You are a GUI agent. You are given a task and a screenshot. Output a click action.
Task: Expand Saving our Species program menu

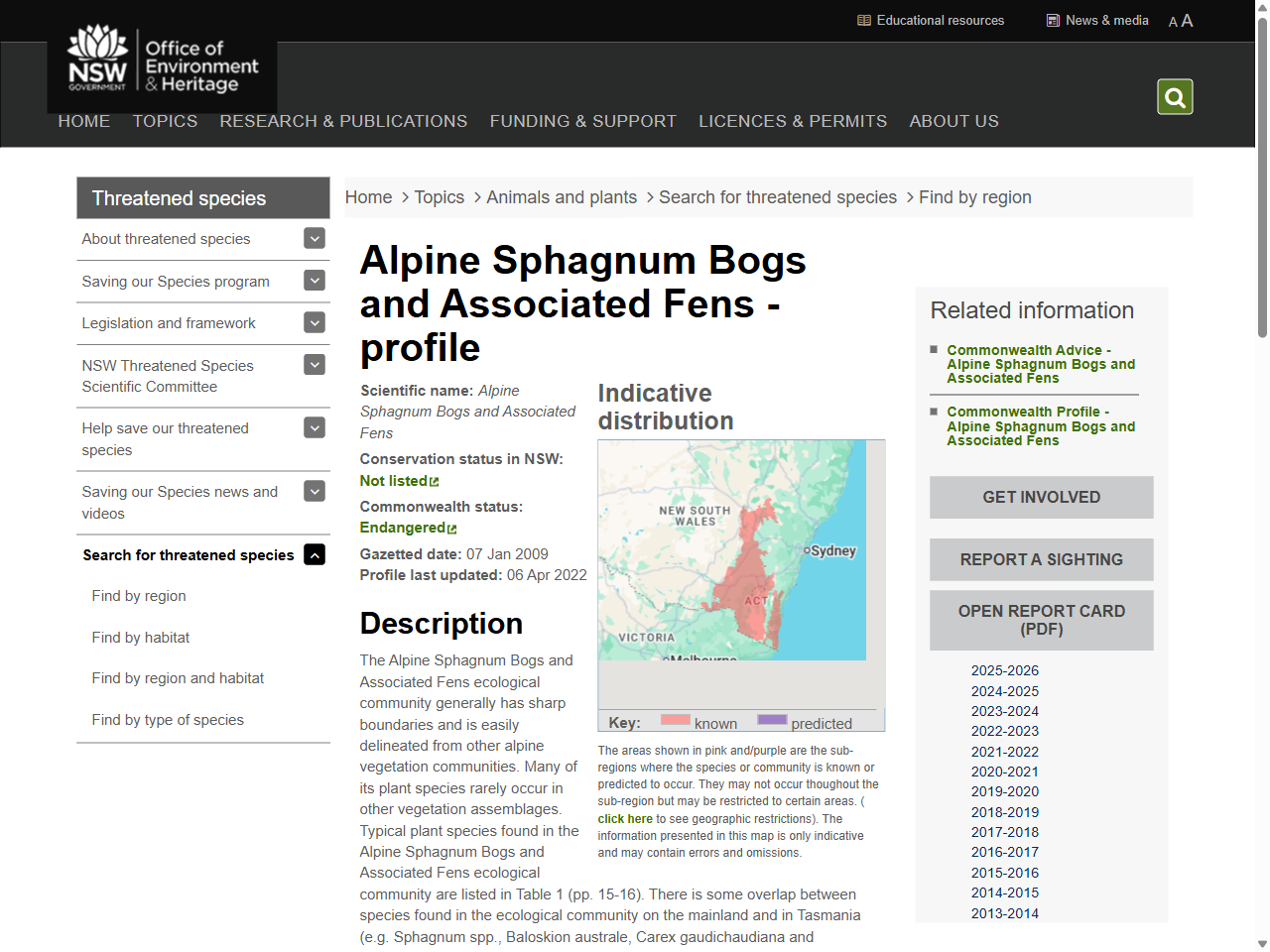click(x=315, y=281)
